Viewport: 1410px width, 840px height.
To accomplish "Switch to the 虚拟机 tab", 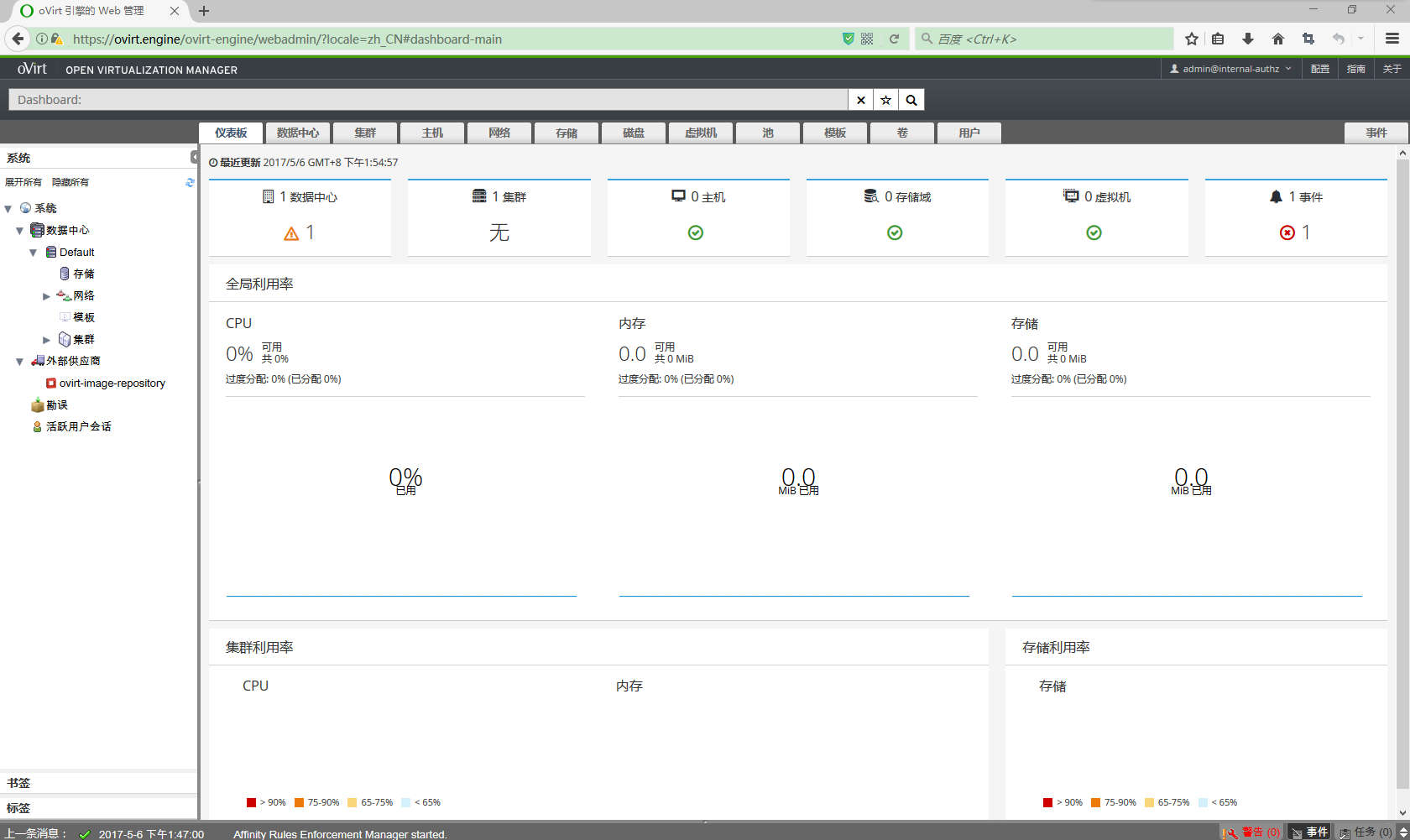I will tap(701, 133).
